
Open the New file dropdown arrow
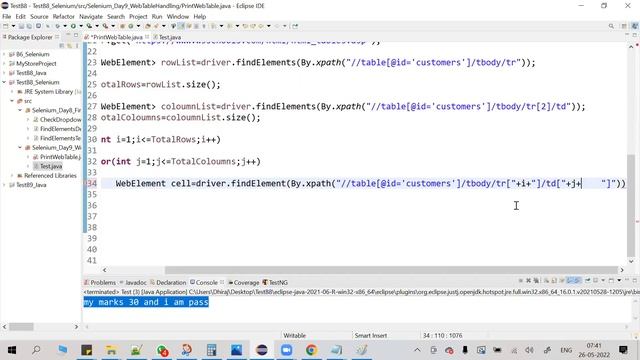click(x=13, y=26)
